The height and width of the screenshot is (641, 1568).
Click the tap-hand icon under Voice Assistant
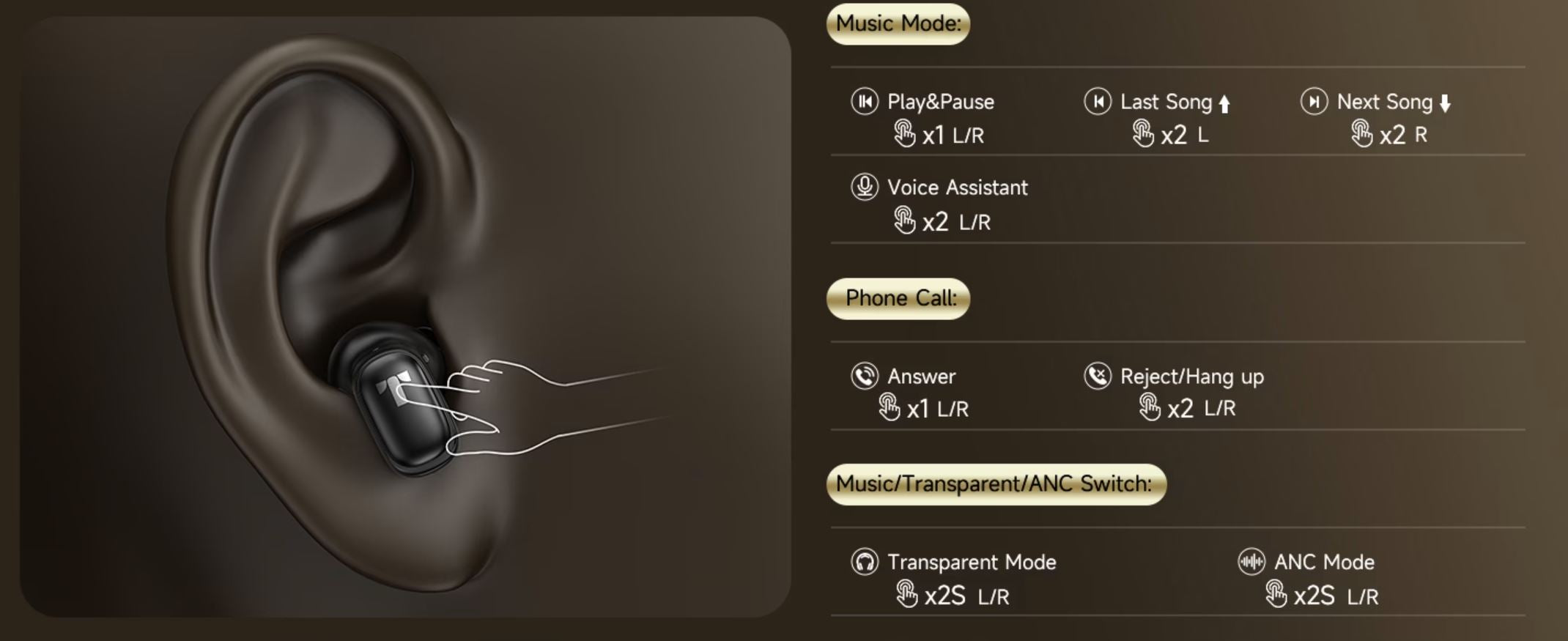pyautogui.click(x=905, y=221)
